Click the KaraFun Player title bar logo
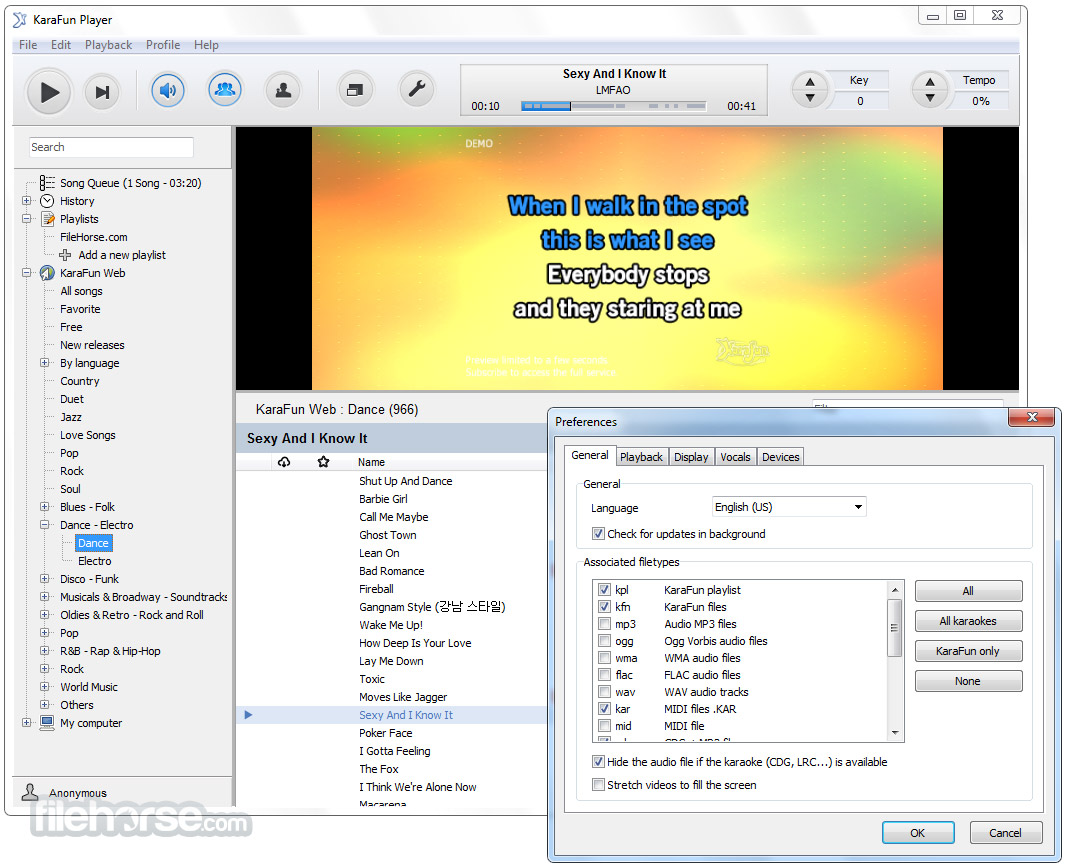The height and width of the screenshot is (867, 1066). 20,20
